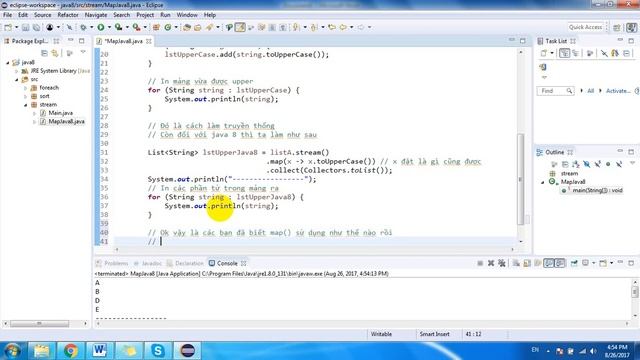Screen dimensions: 640x360
Task: Click the editor vertical scrollbar thumb
Action: (521, 180)
